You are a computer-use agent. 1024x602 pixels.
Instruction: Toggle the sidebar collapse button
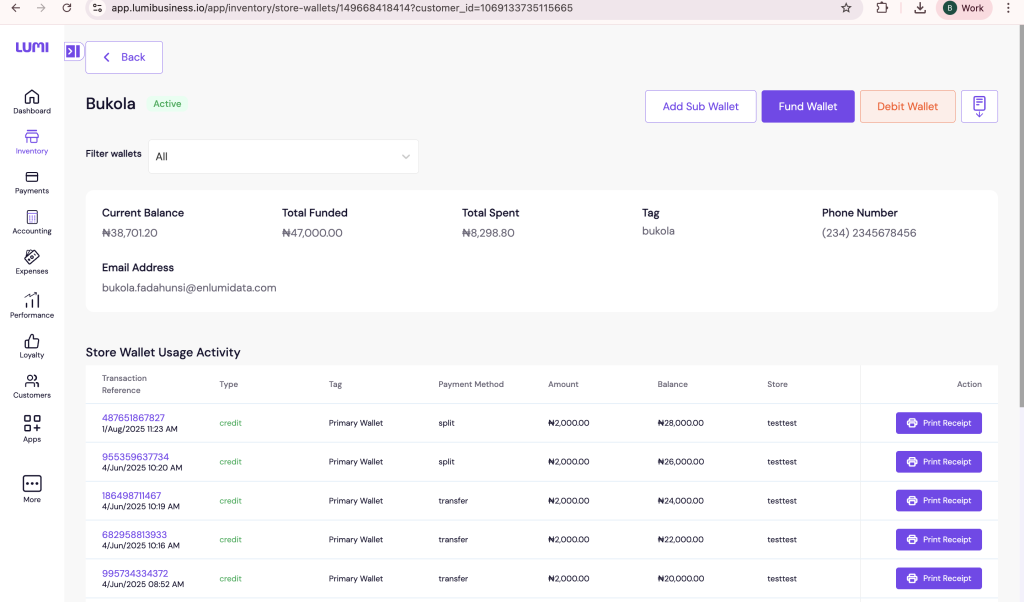pos(73,51)
